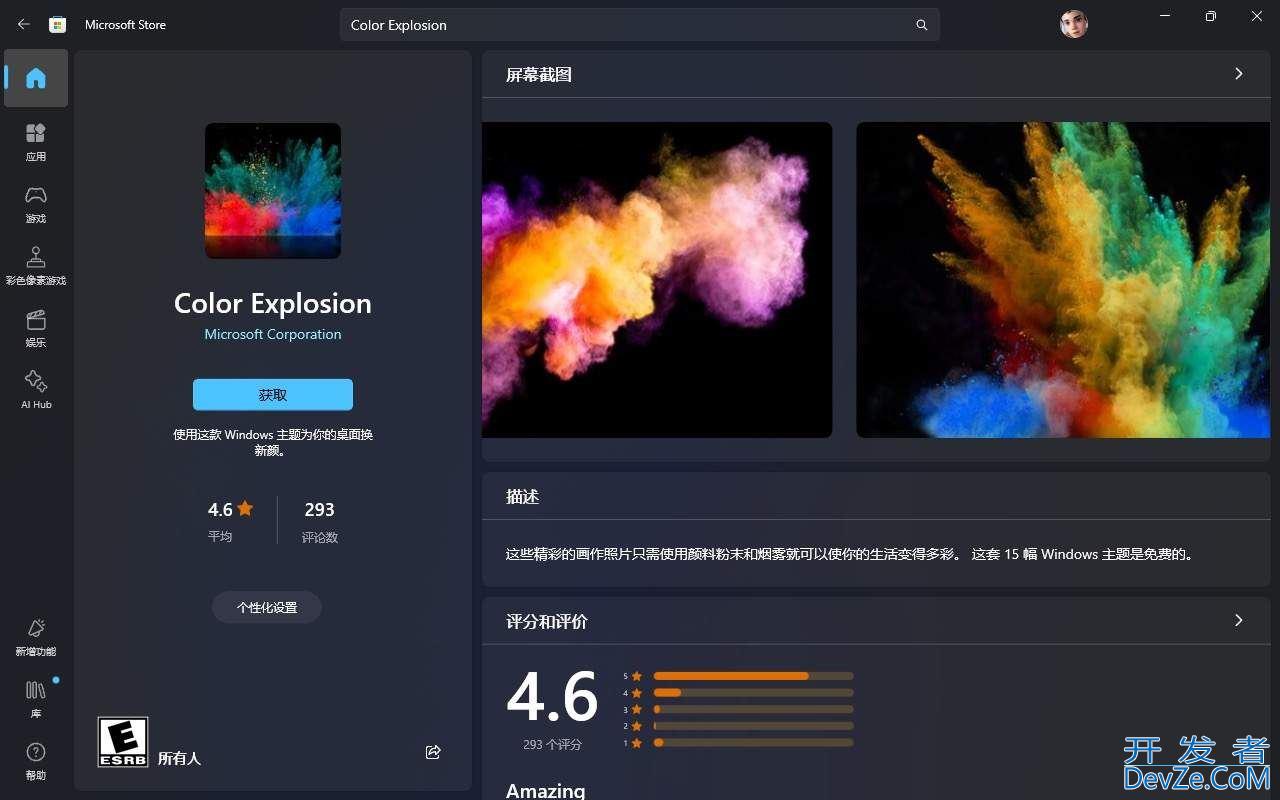Open the user profile avatar
This screenshot has width=1280, height=800.
[x=1073, y=24]
